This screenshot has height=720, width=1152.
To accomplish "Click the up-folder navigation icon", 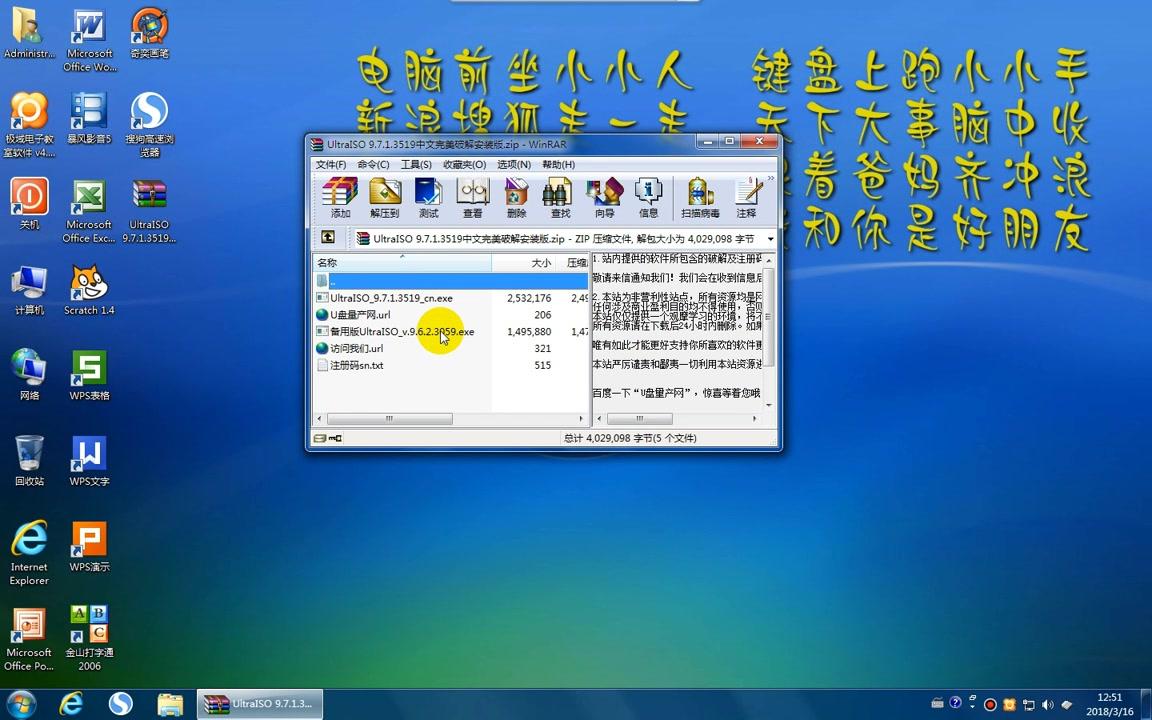I will (328, 238).
